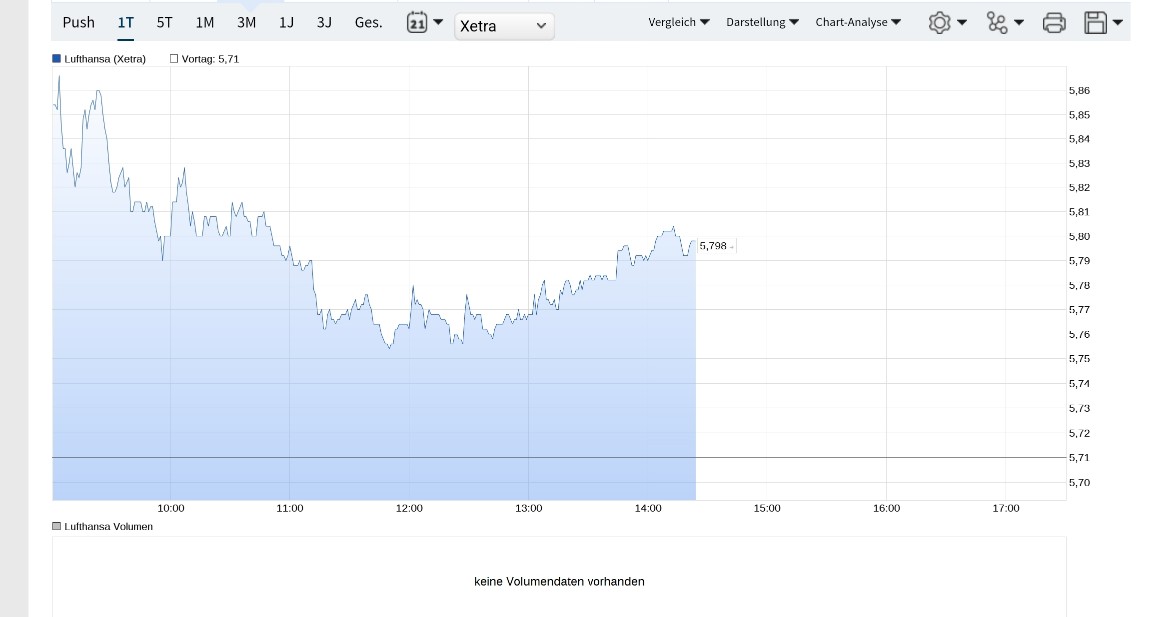Print the chart with printer icon
1150x617 pixels.
1054,22
